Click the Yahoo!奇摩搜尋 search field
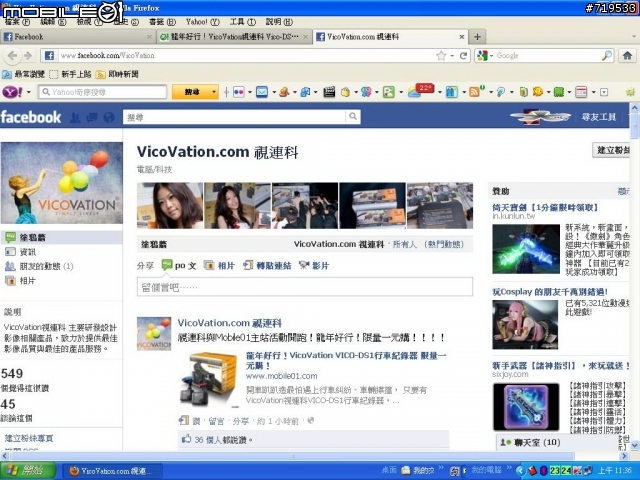Screen dimensions: 640x480 pos(103,92)
